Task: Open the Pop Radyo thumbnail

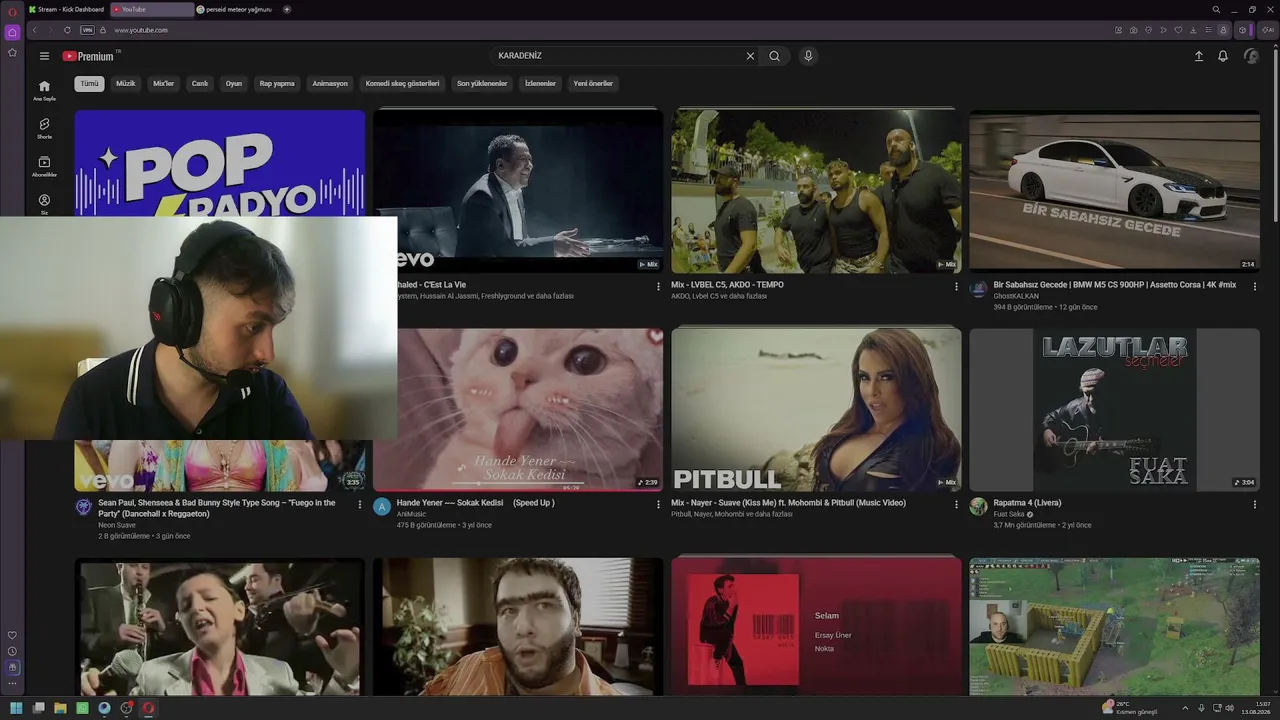Action: pyautogui.click(x=219, y=162)
